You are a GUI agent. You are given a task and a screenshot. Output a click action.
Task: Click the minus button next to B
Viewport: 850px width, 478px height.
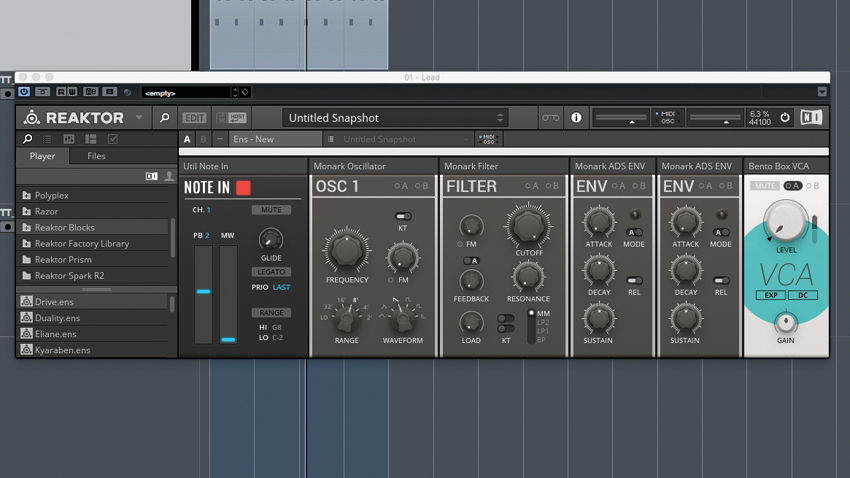(x=220, y=139)
